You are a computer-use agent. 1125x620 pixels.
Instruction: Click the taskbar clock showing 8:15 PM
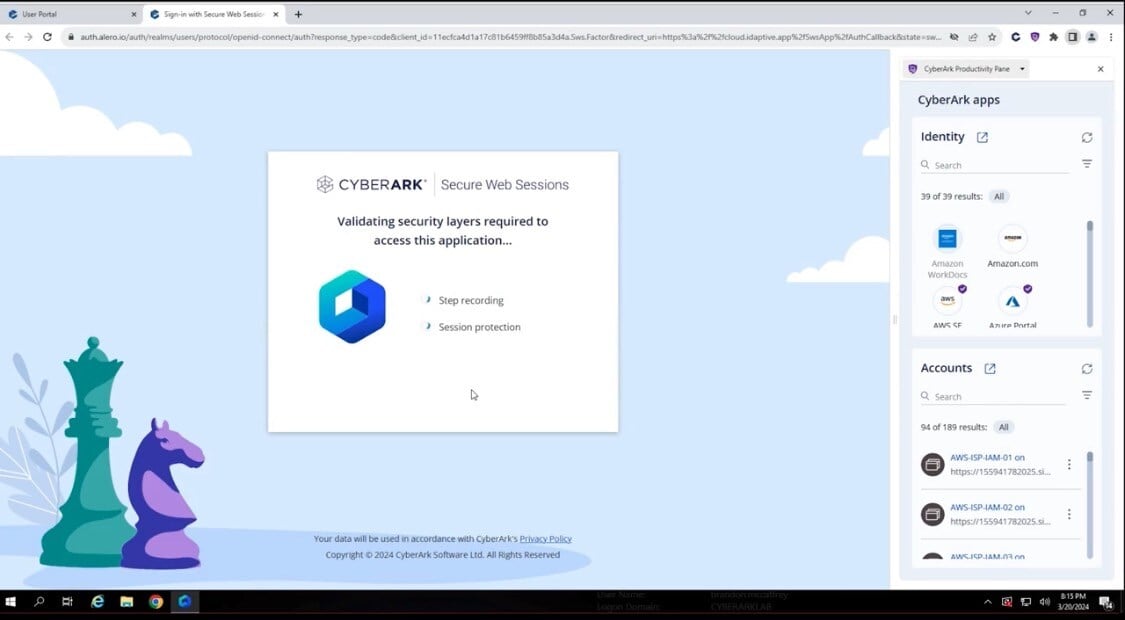tap(1074, 601)
